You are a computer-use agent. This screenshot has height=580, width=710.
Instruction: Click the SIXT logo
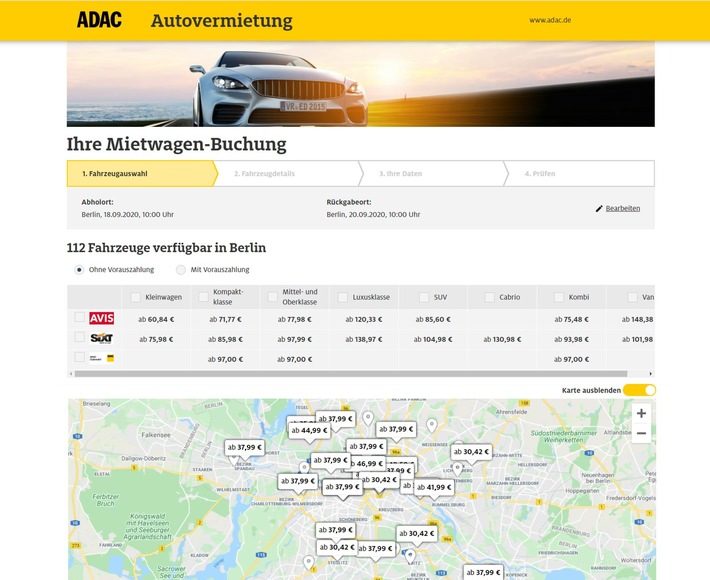(101, 338)
